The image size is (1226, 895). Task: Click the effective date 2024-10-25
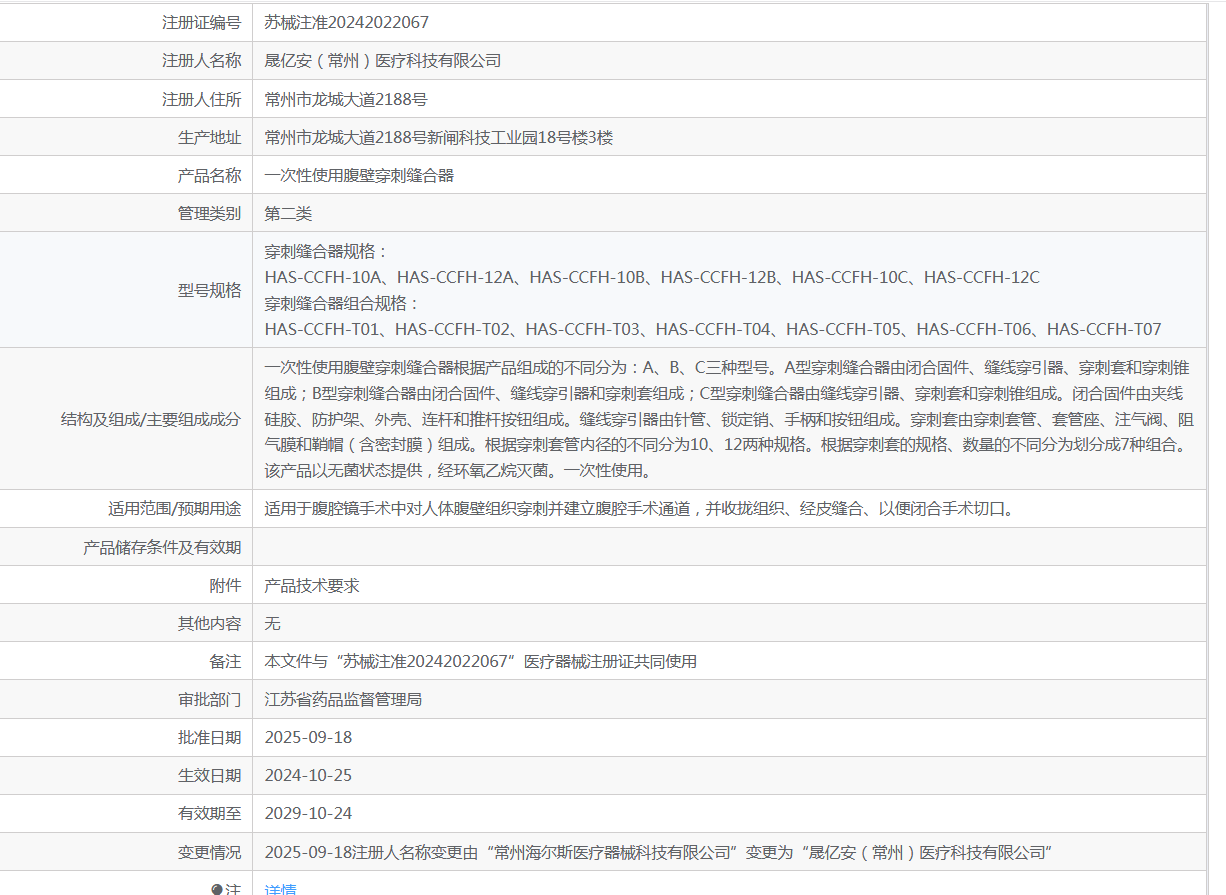pyautogui.click(x=308, y=775)
